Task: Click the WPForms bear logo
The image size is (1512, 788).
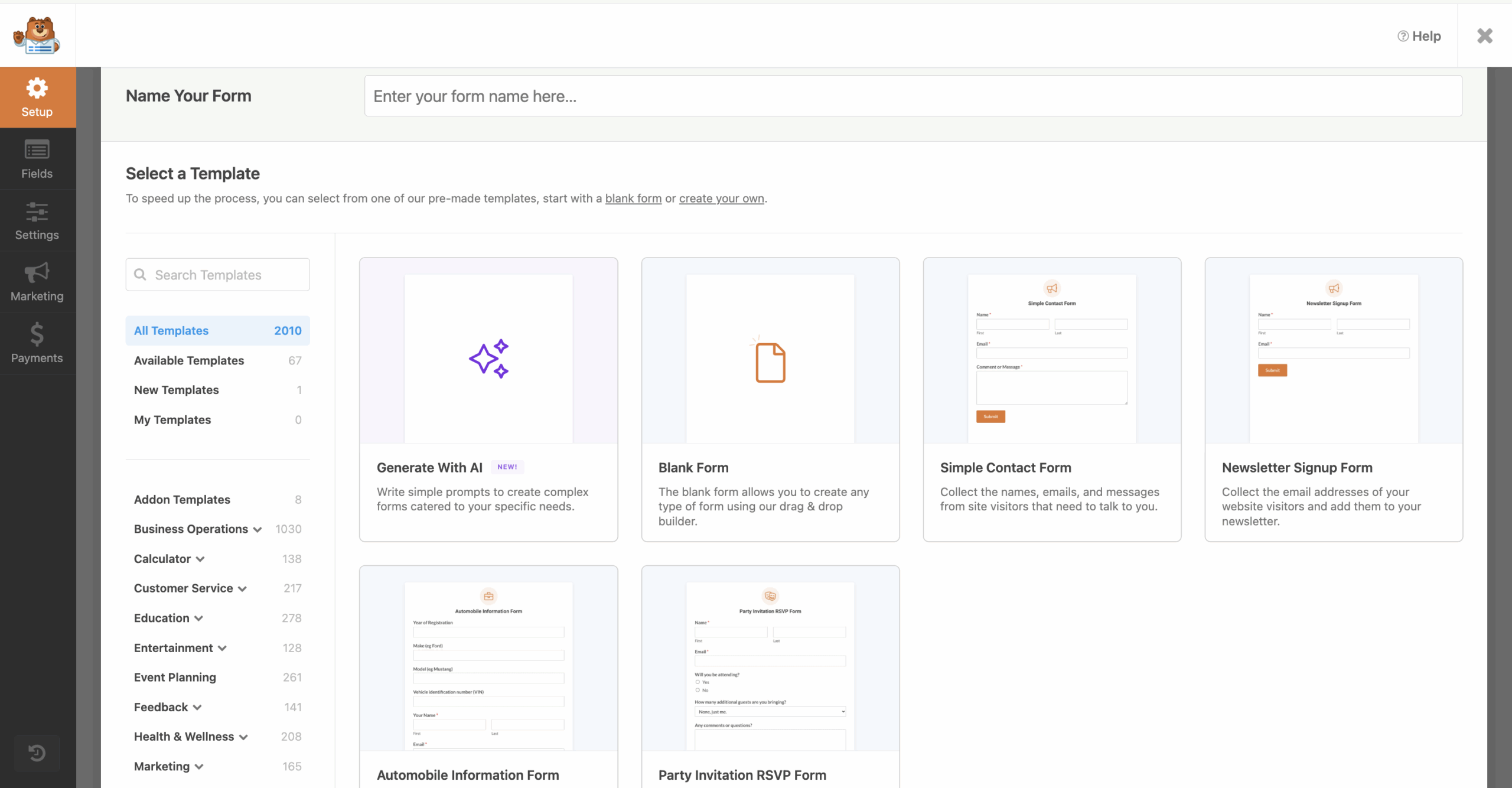Action: coord(37,35)
